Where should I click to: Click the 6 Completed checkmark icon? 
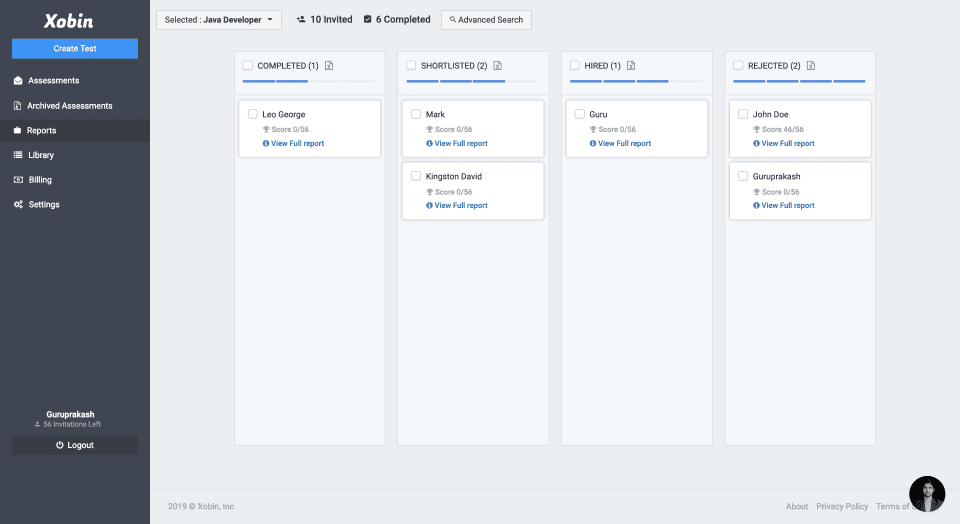click(367, 19)
